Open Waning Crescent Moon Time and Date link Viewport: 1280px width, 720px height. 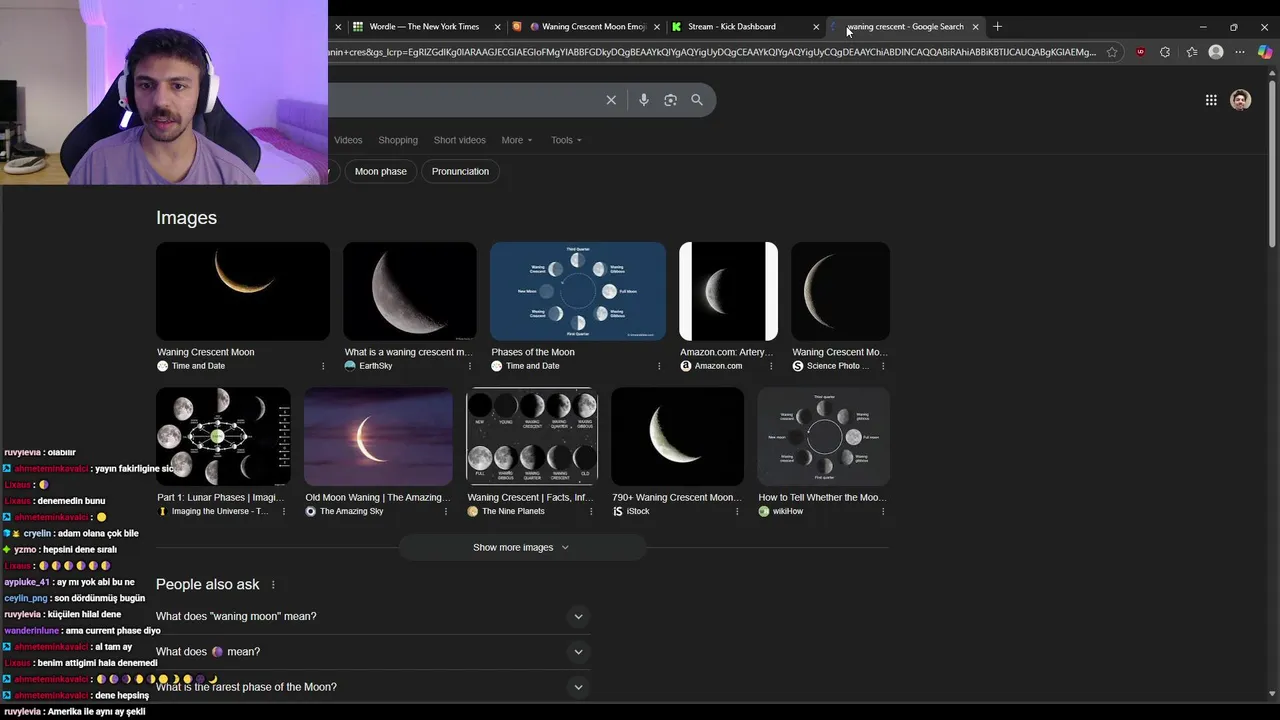206,352
